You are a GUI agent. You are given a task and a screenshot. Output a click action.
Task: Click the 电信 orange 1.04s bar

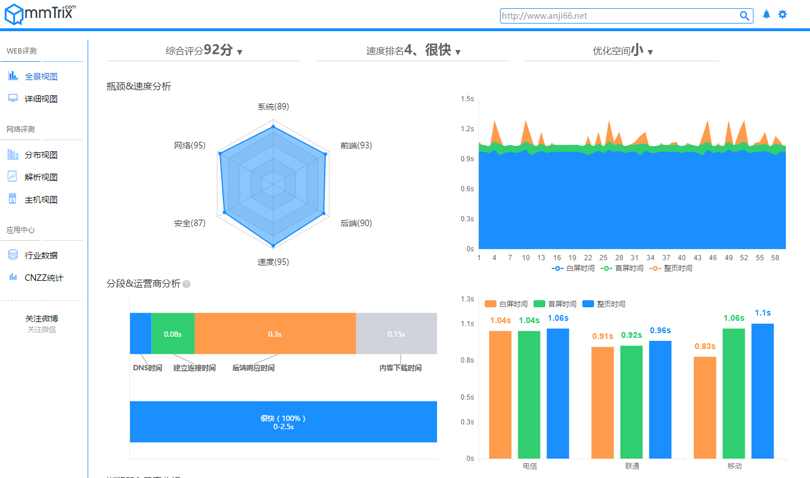coord(500,395)
